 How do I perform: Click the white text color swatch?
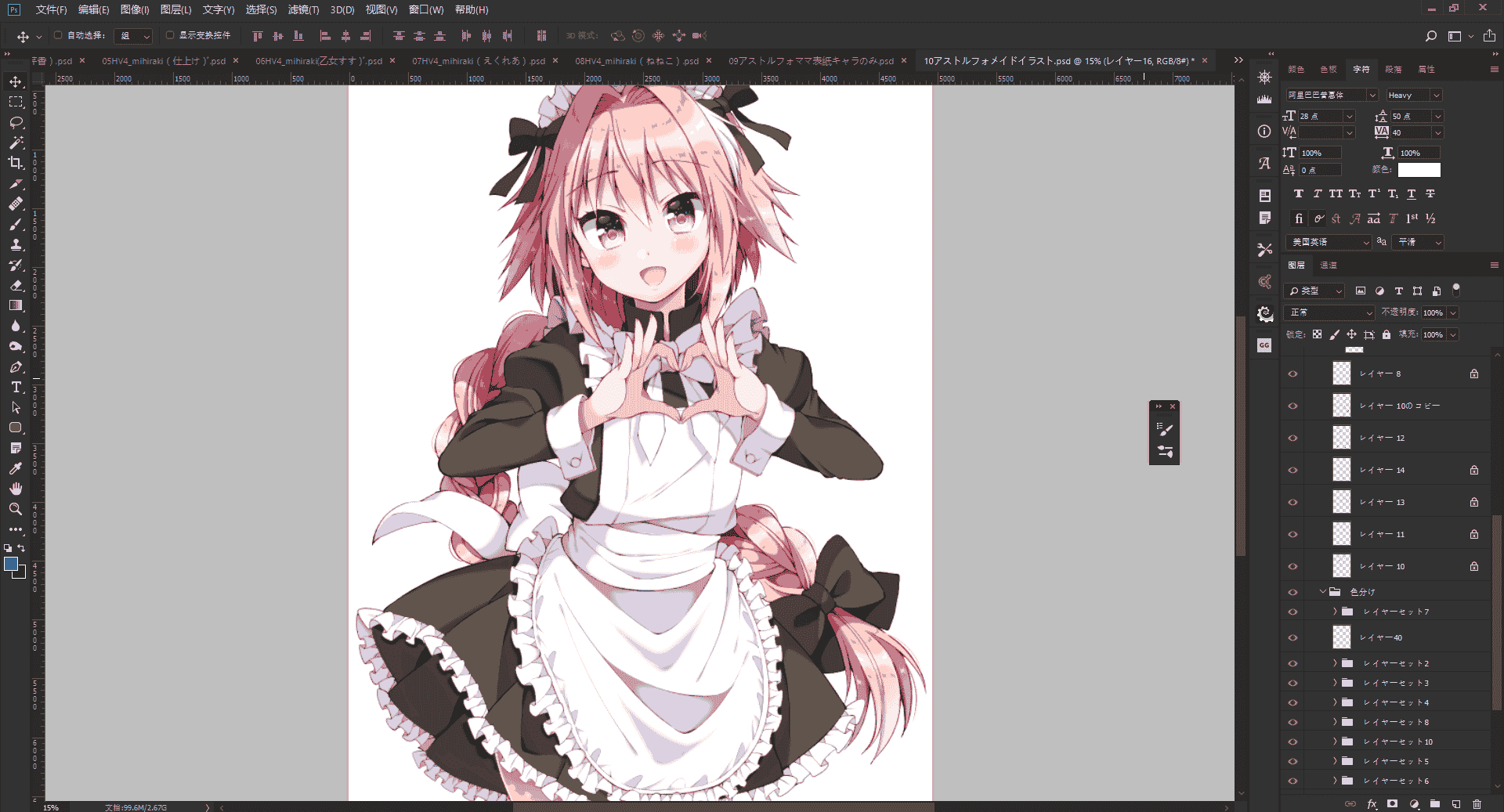pos(1419,170)
